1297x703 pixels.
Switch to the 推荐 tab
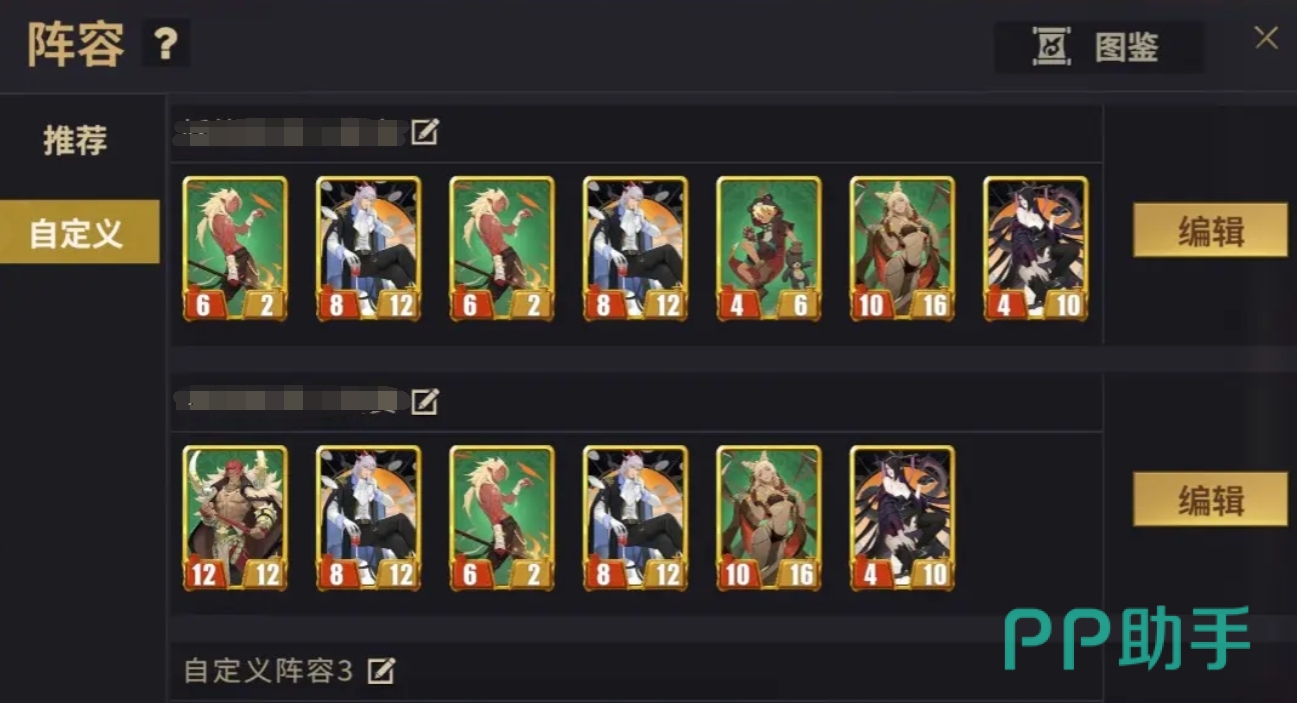75,140
